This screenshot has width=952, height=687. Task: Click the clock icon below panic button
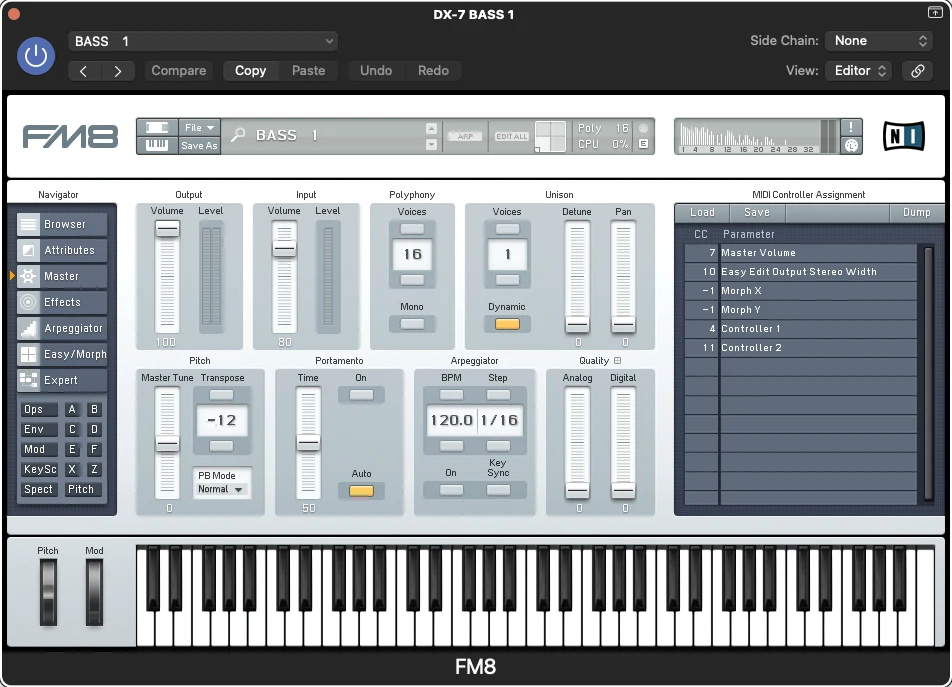pyautogui.click(x=851, y=145)
